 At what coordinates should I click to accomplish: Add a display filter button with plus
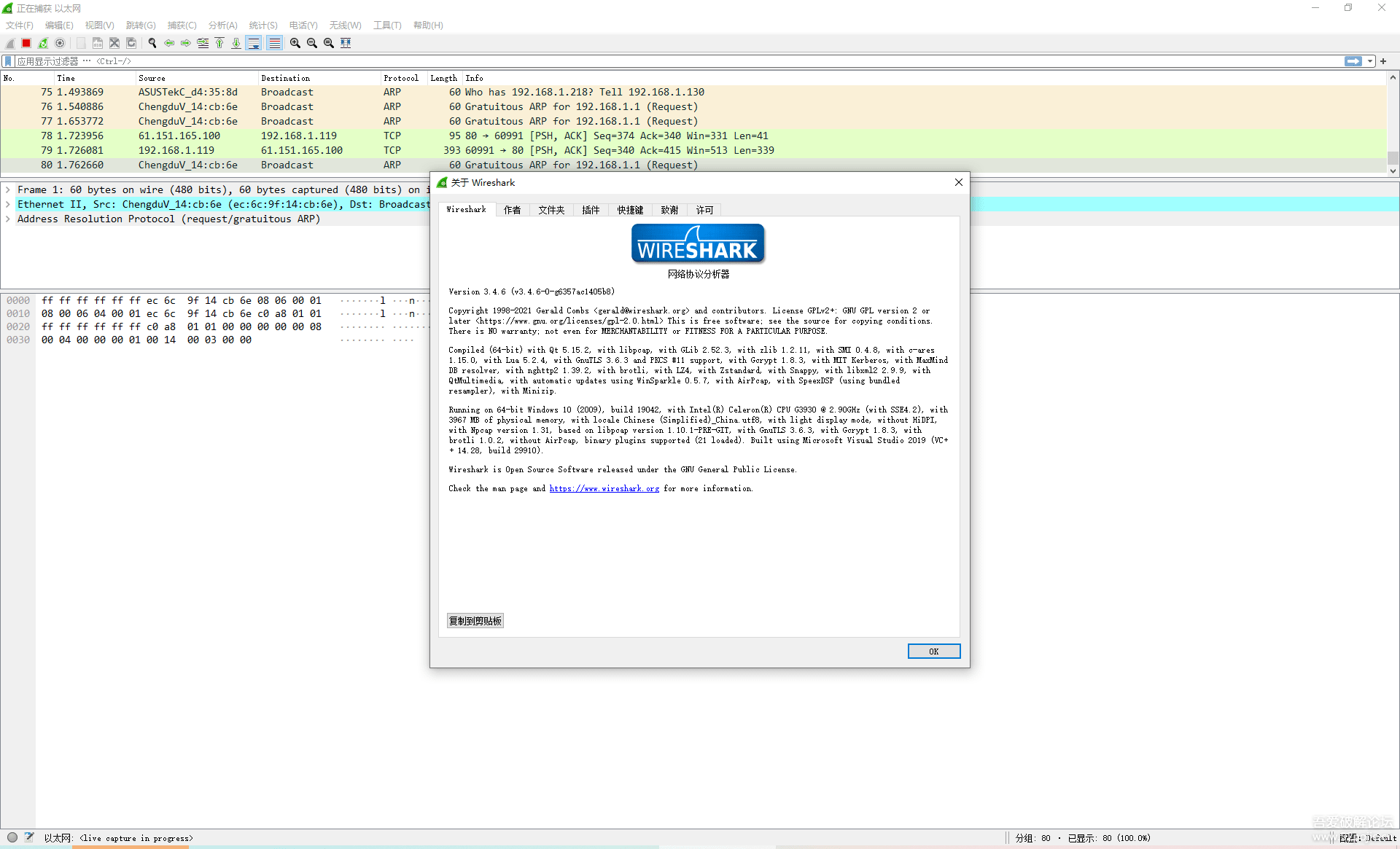click(1383, 61)
